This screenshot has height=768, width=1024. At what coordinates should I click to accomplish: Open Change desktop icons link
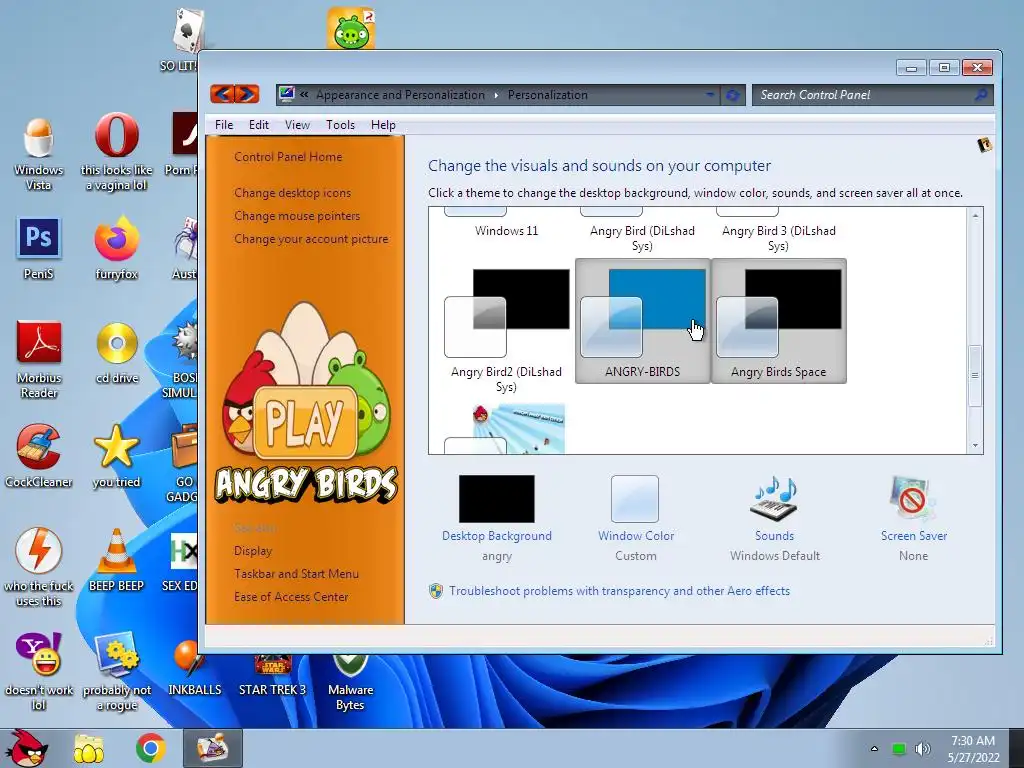[293, 193]
